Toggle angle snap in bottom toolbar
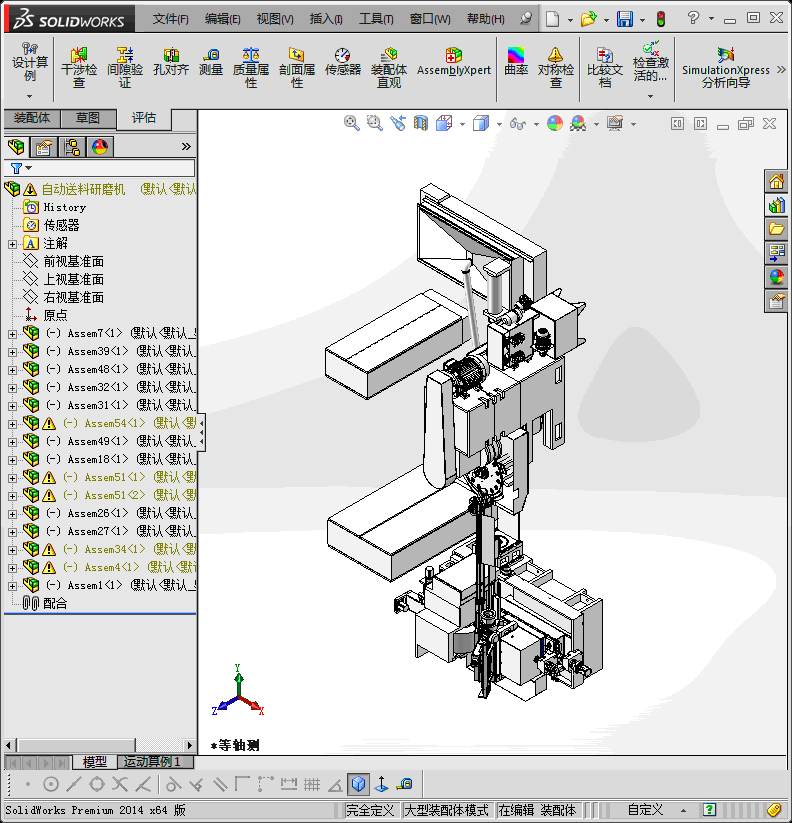The width and height of the screenshot is (792, 823). 335,784
